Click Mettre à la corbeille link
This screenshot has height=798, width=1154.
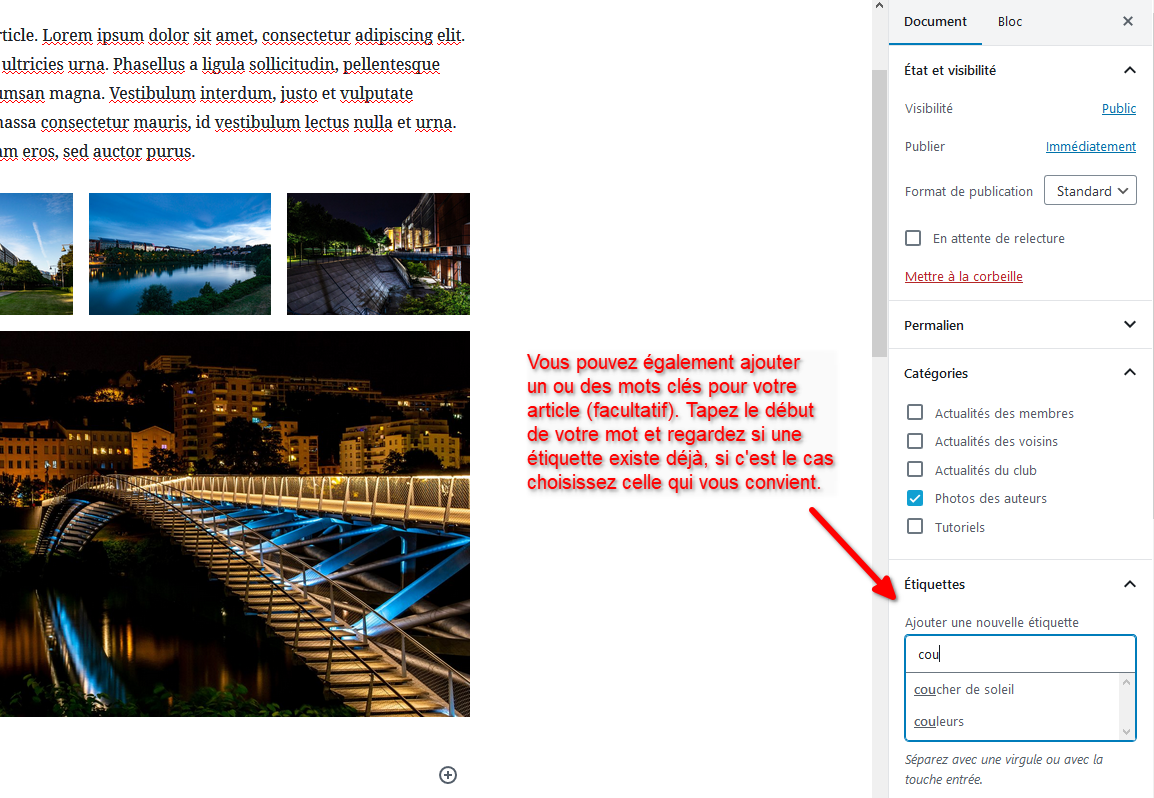(x=963, y=276)
